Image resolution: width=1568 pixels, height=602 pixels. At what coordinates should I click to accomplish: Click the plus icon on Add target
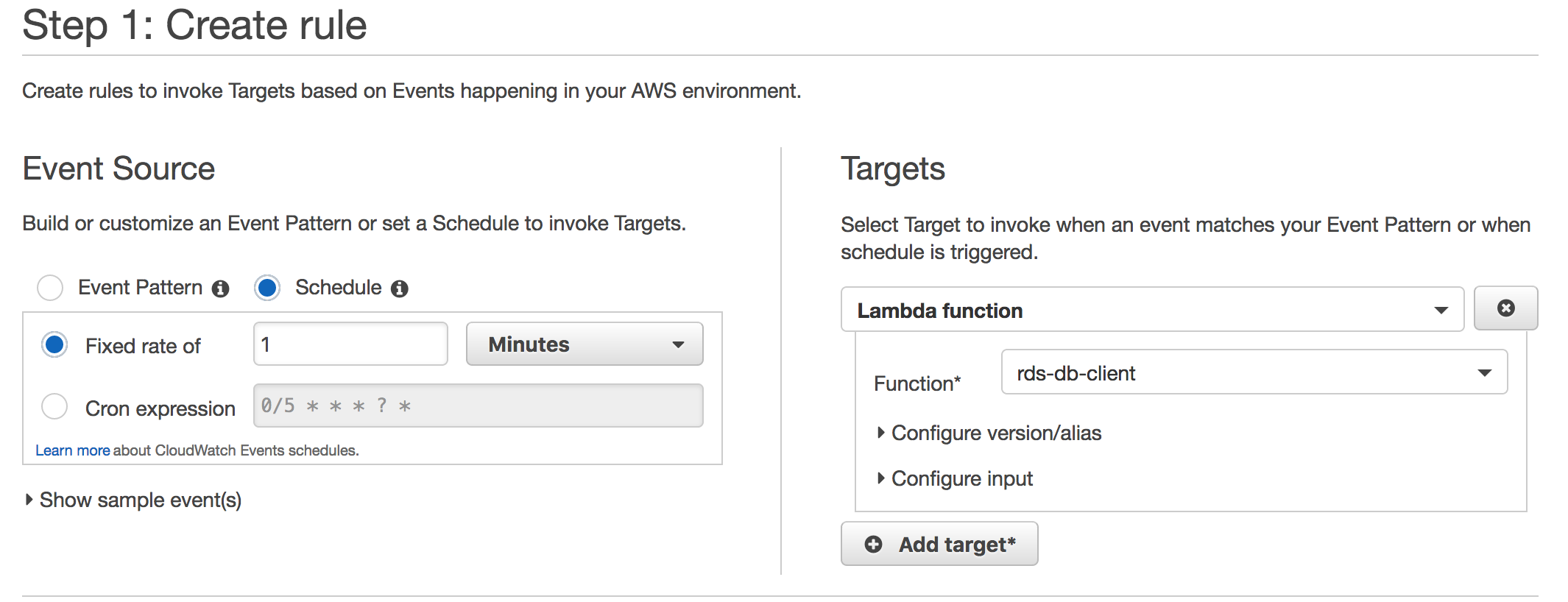point(873,544)
